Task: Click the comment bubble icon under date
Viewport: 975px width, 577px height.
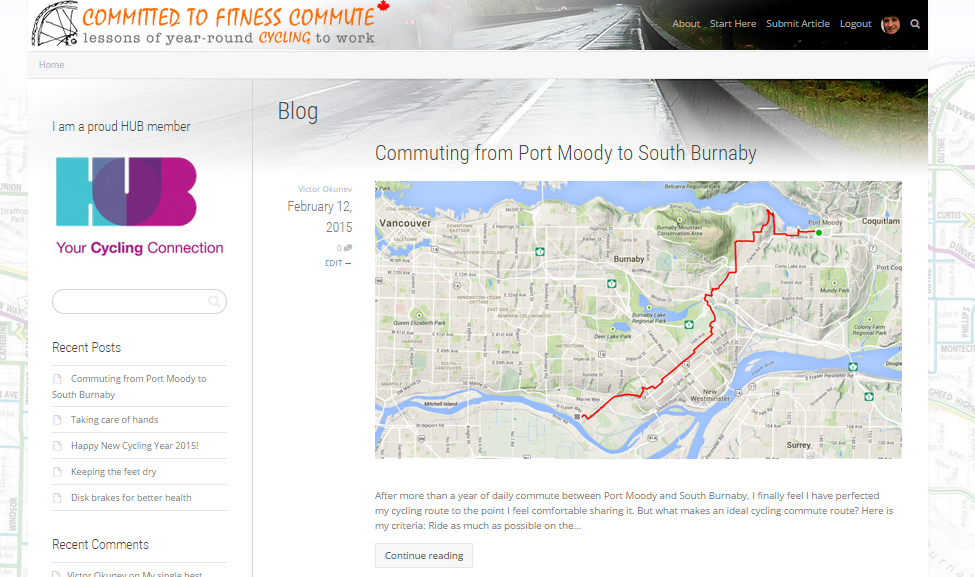Action: coord(348,247)
